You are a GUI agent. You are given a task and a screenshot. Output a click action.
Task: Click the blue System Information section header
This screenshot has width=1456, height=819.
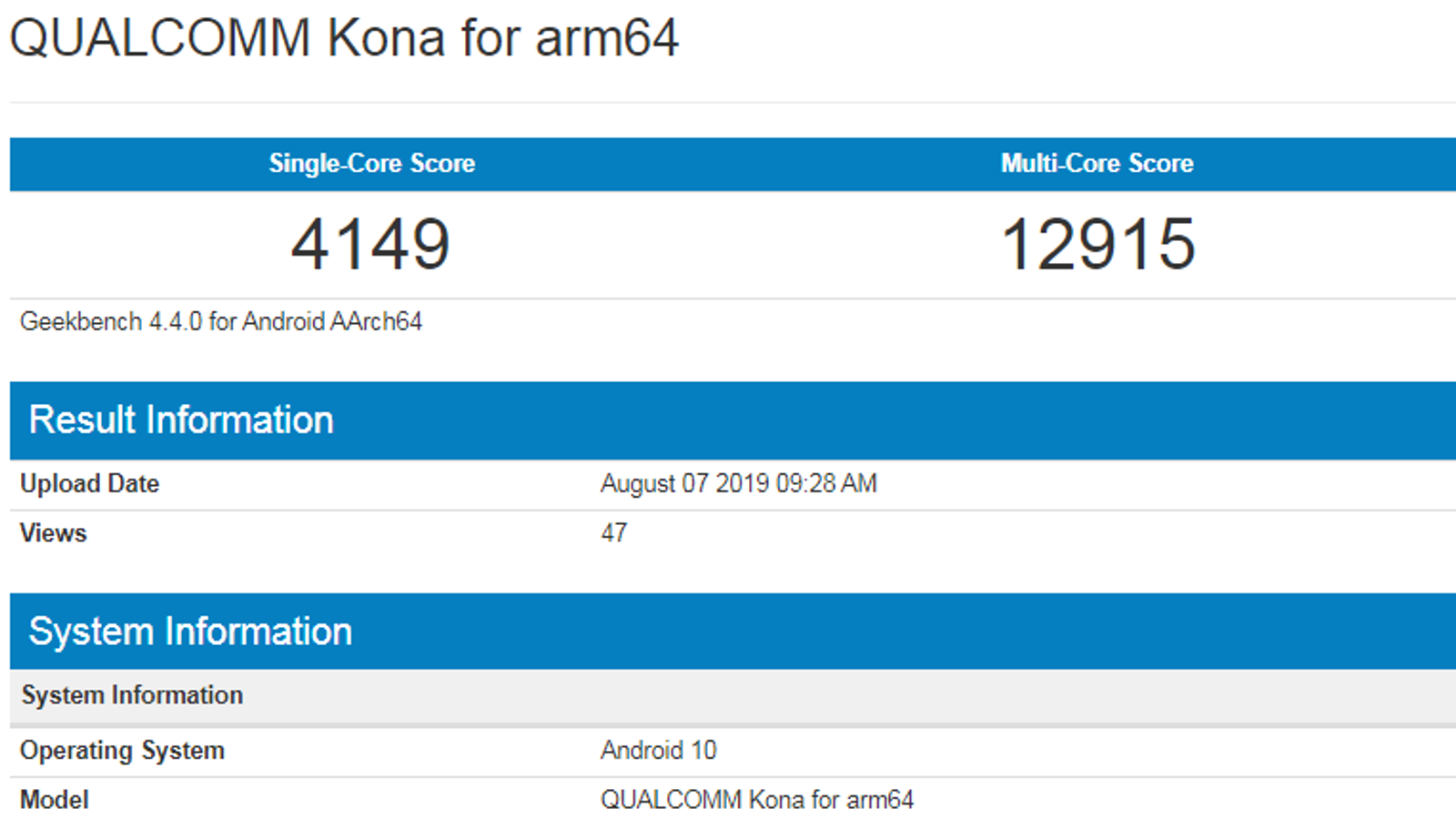190,632
